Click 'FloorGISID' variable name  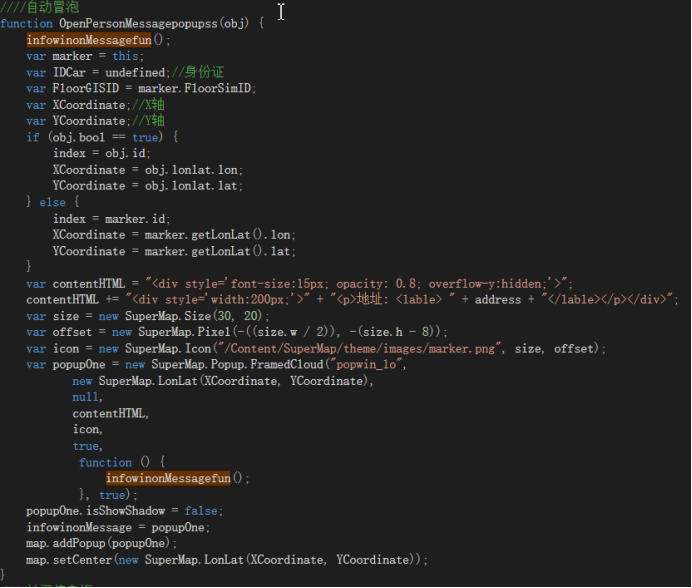click(86, 88)
